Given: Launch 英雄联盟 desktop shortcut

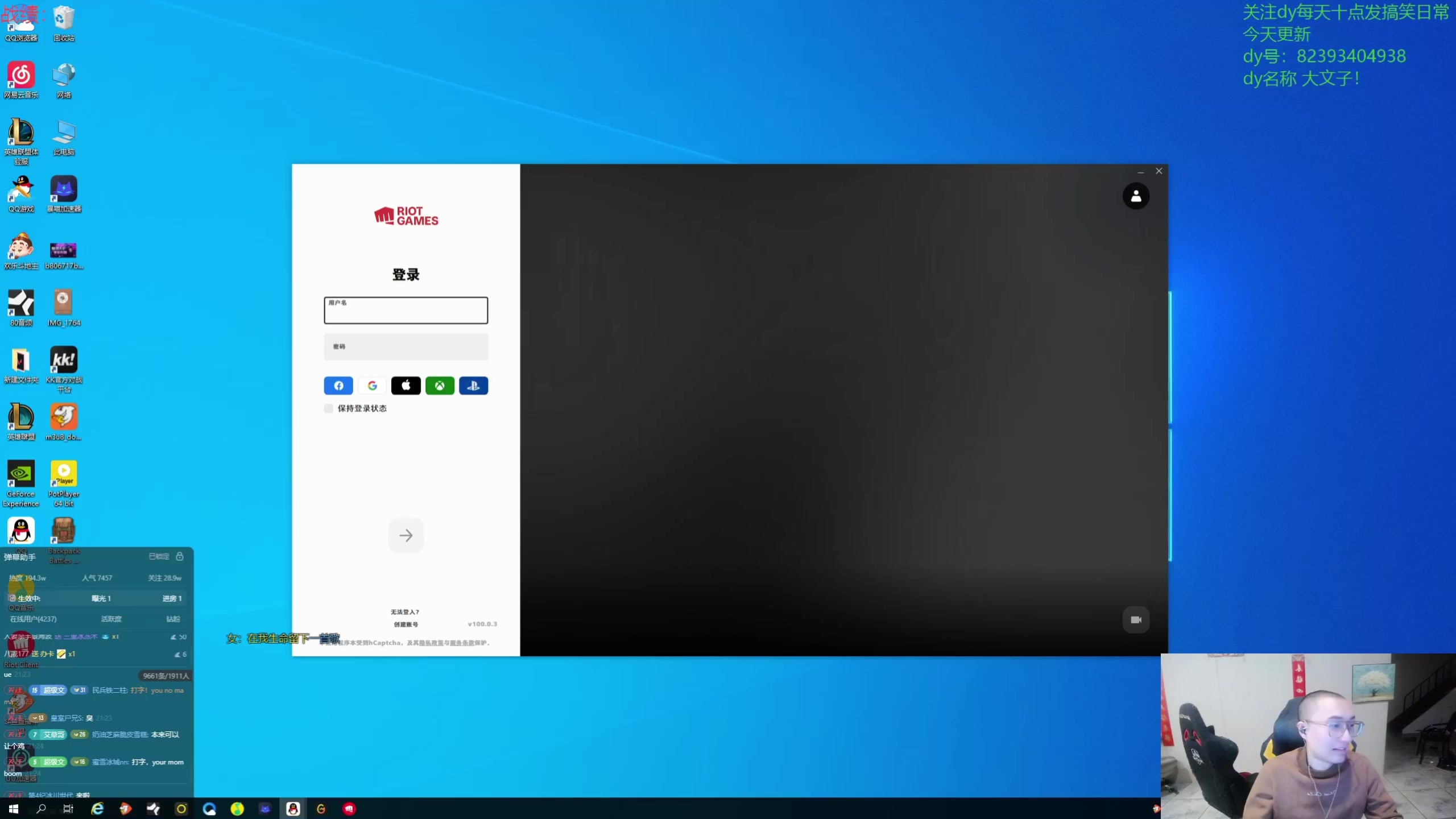Looking at the screenshot, I should (x=21, y=421).
